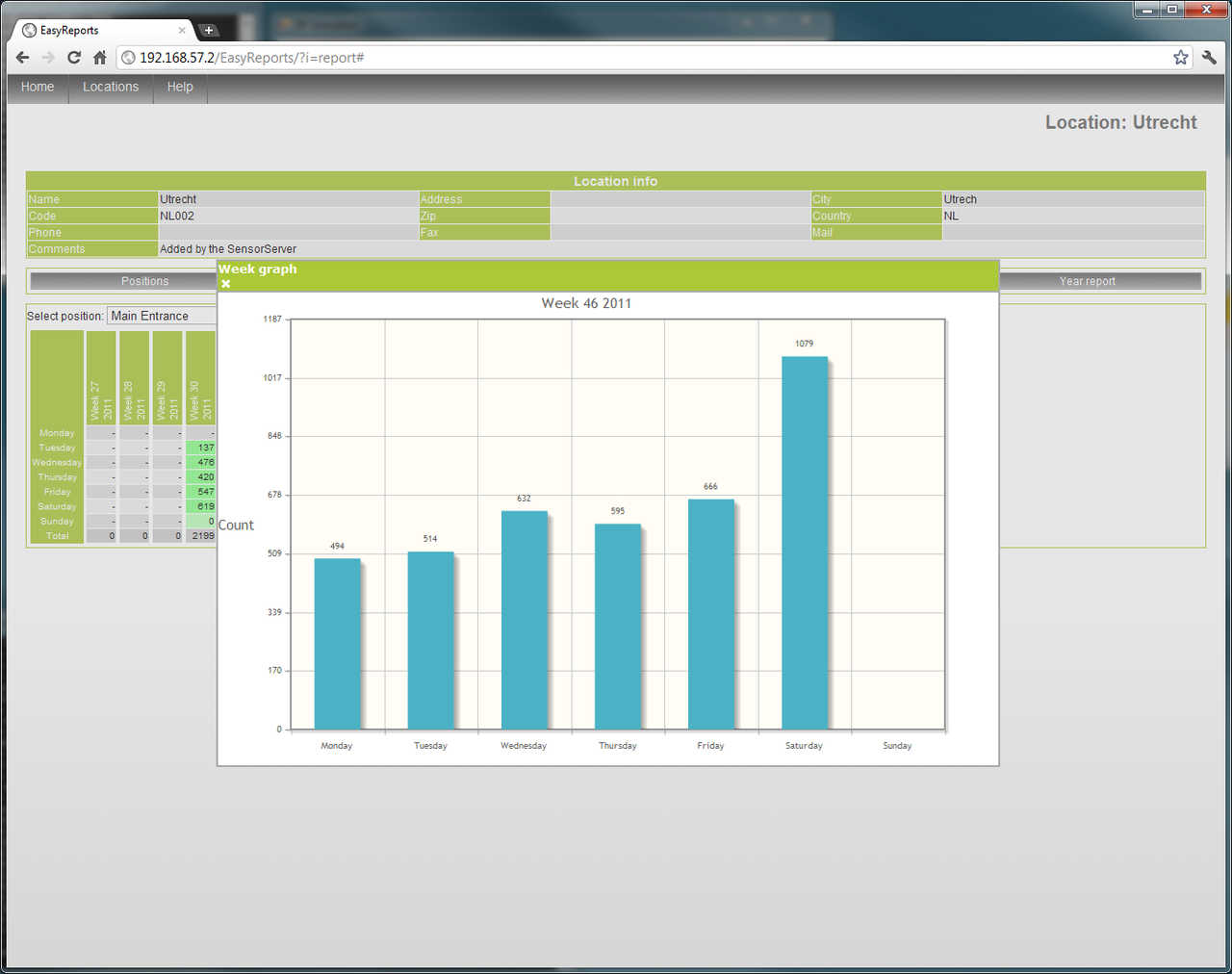Click the total value 2199 cell
The image size is (1232, 974).
(200, 535)
